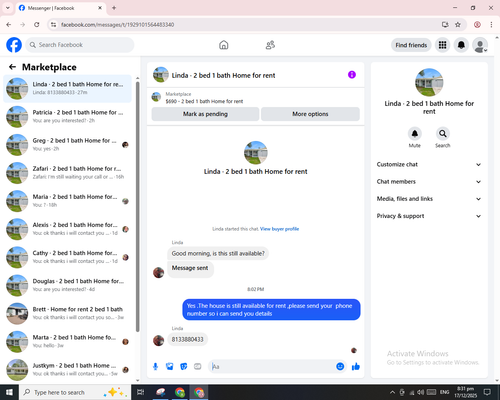Choose a GIF icon
Viewport: 500px width, 400px height.
[x=198, y=367]
